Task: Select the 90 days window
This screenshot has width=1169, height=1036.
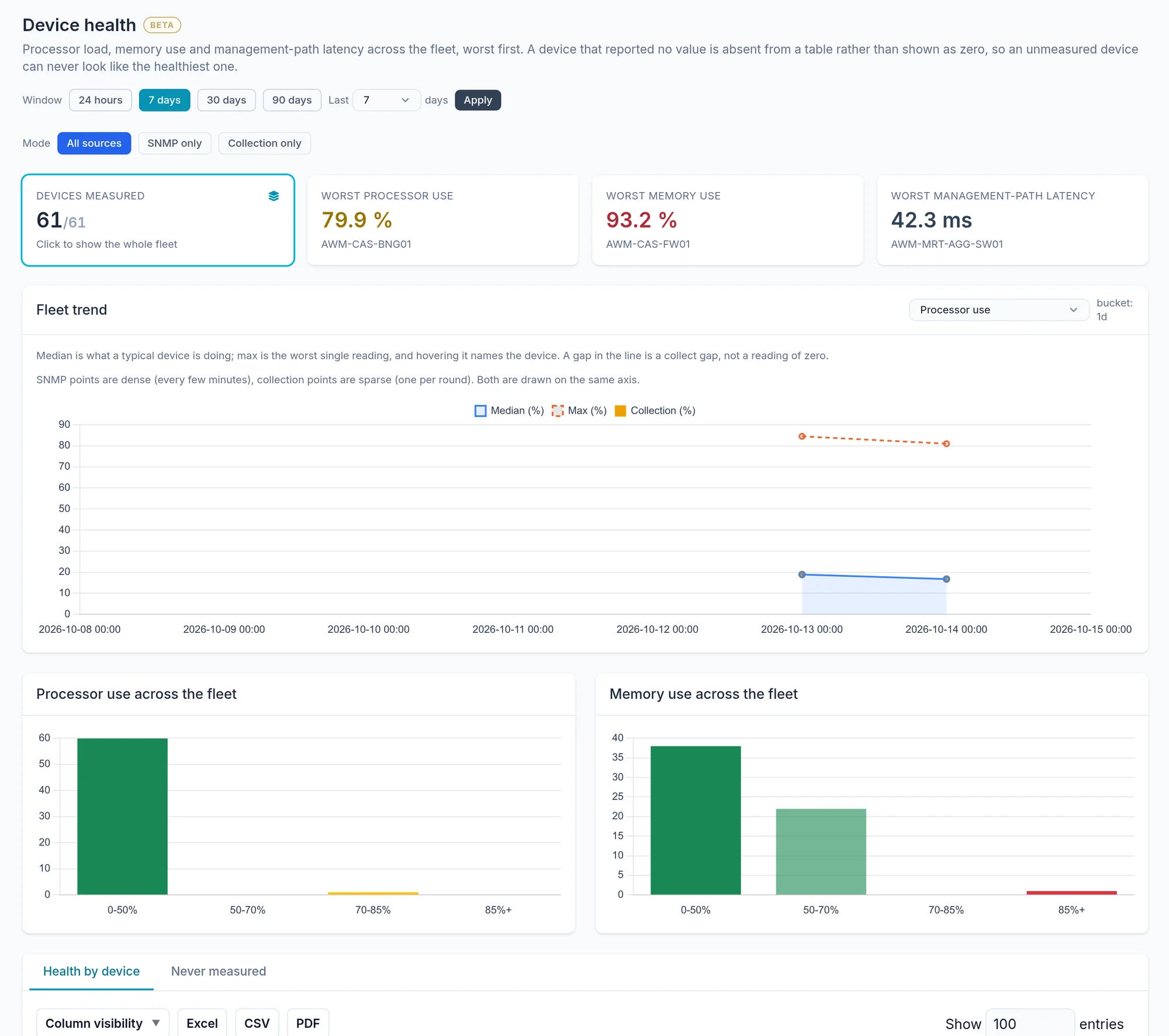Action: [x=292, y=100]
